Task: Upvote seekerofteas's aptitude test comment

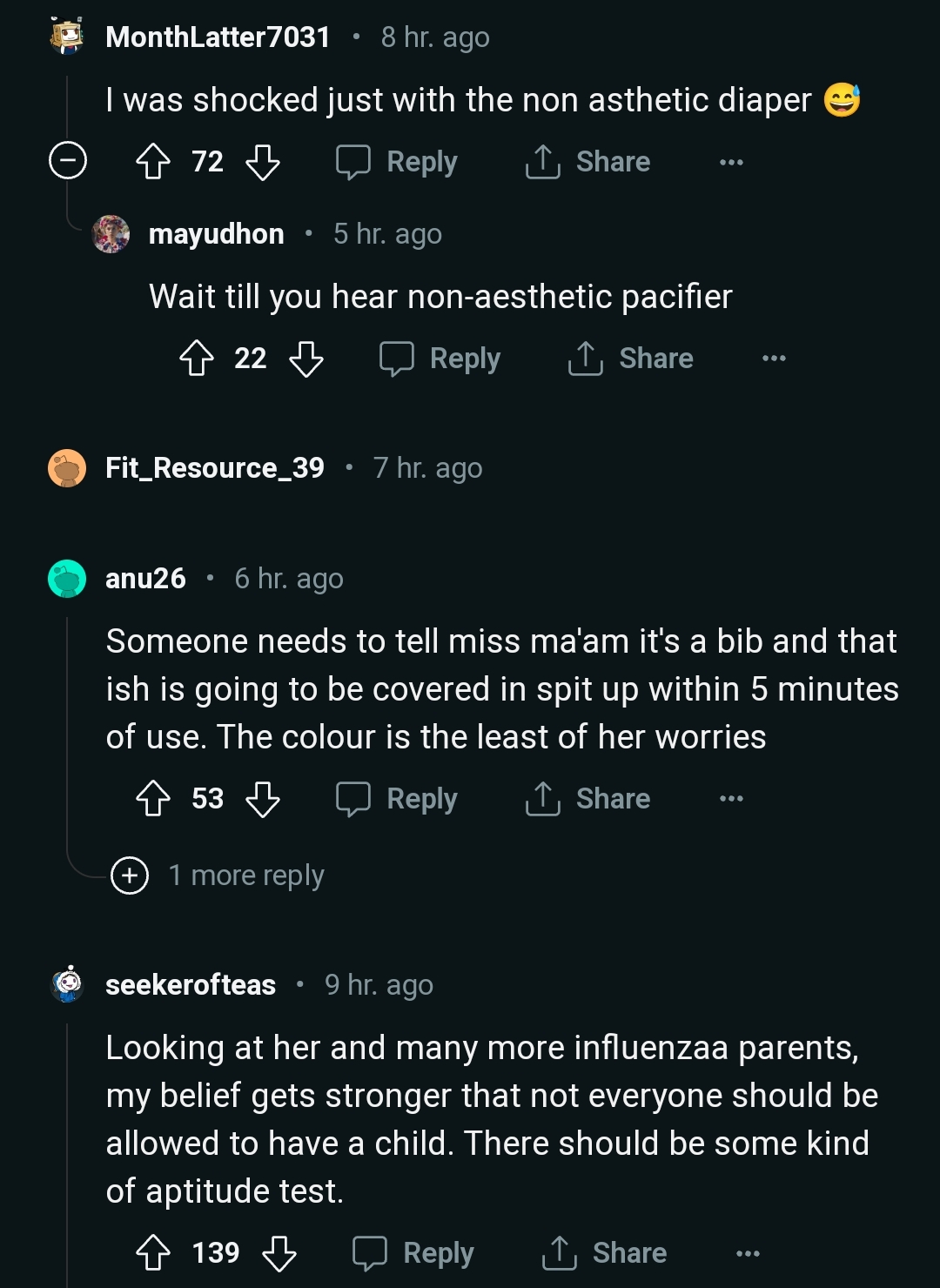Action: (x=154, y=1253)
